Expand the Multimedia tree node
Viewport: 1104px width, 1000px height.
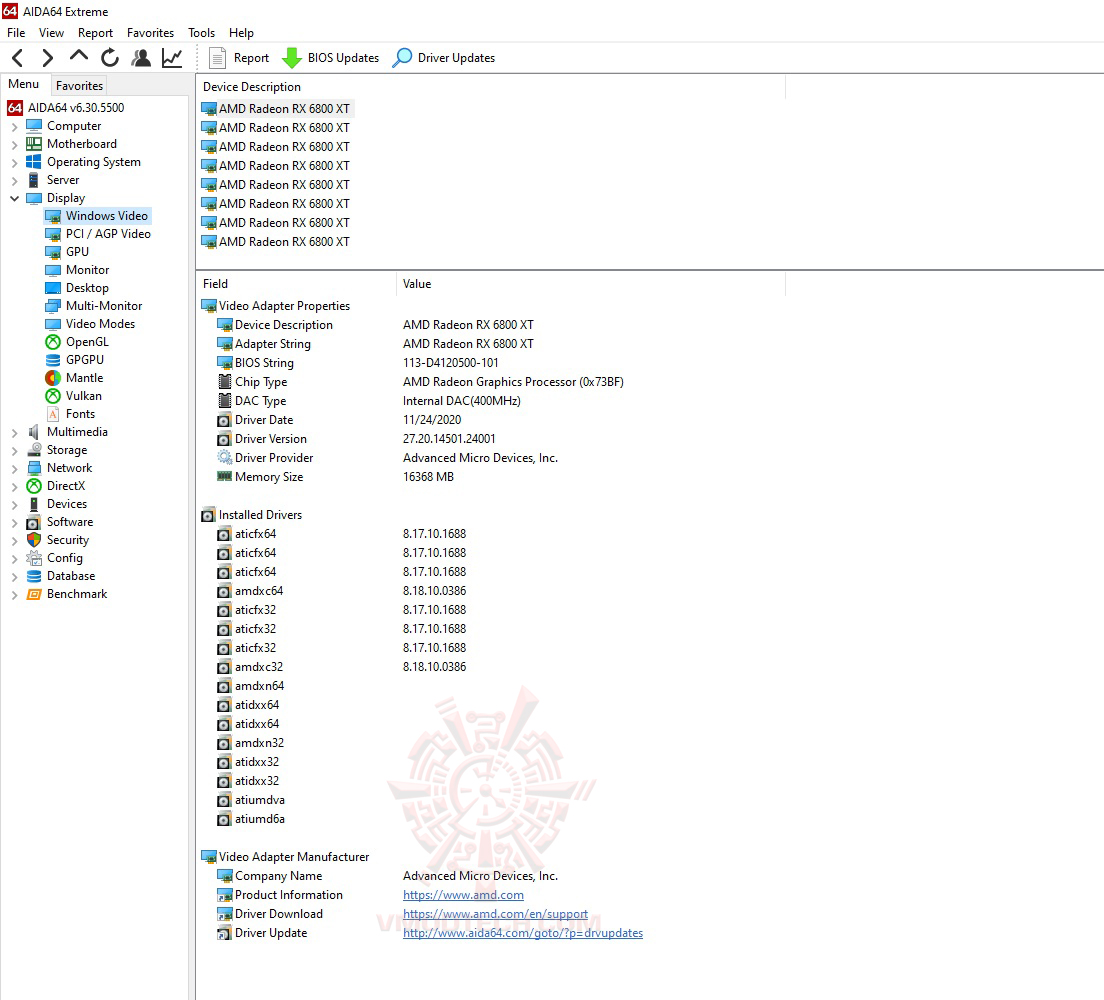[x=14, y=432]
